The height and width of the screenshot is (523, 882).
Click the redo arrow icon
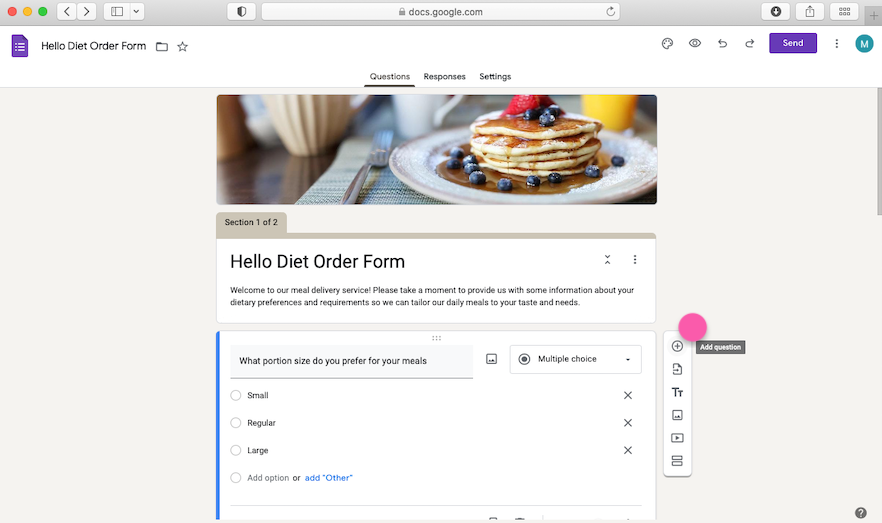(749, 43)
